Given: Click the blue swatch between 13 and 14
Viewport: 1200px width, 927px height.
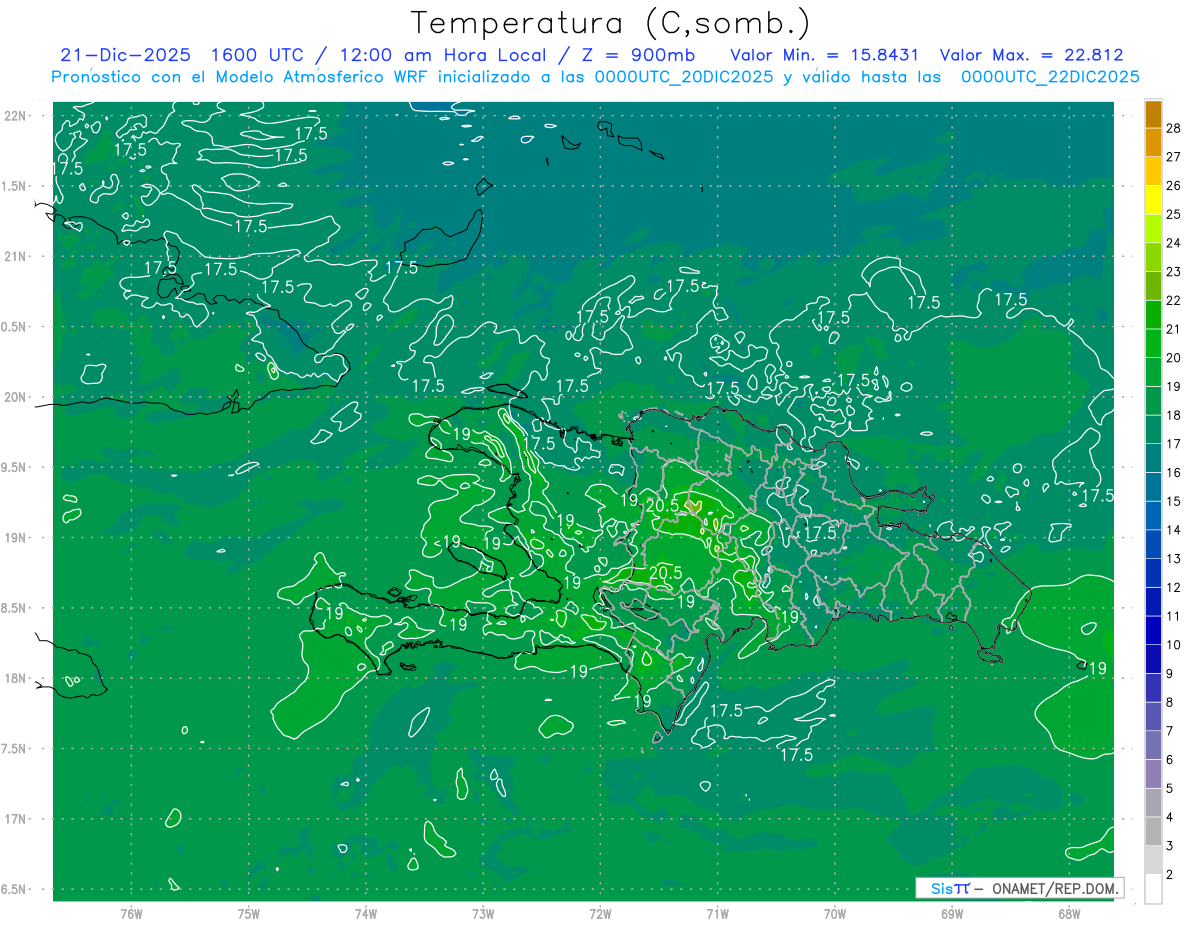Looking at the screenshot, I should pyautogui.click(x=1153, y=545).
